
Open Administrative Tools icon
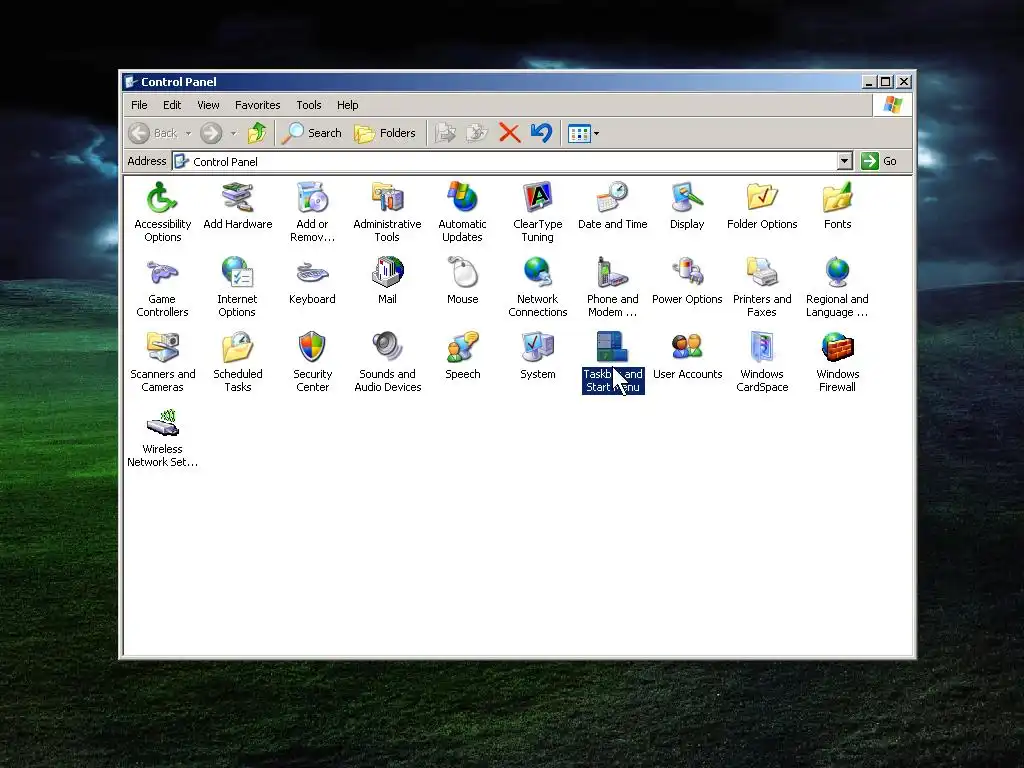point(387,198)
